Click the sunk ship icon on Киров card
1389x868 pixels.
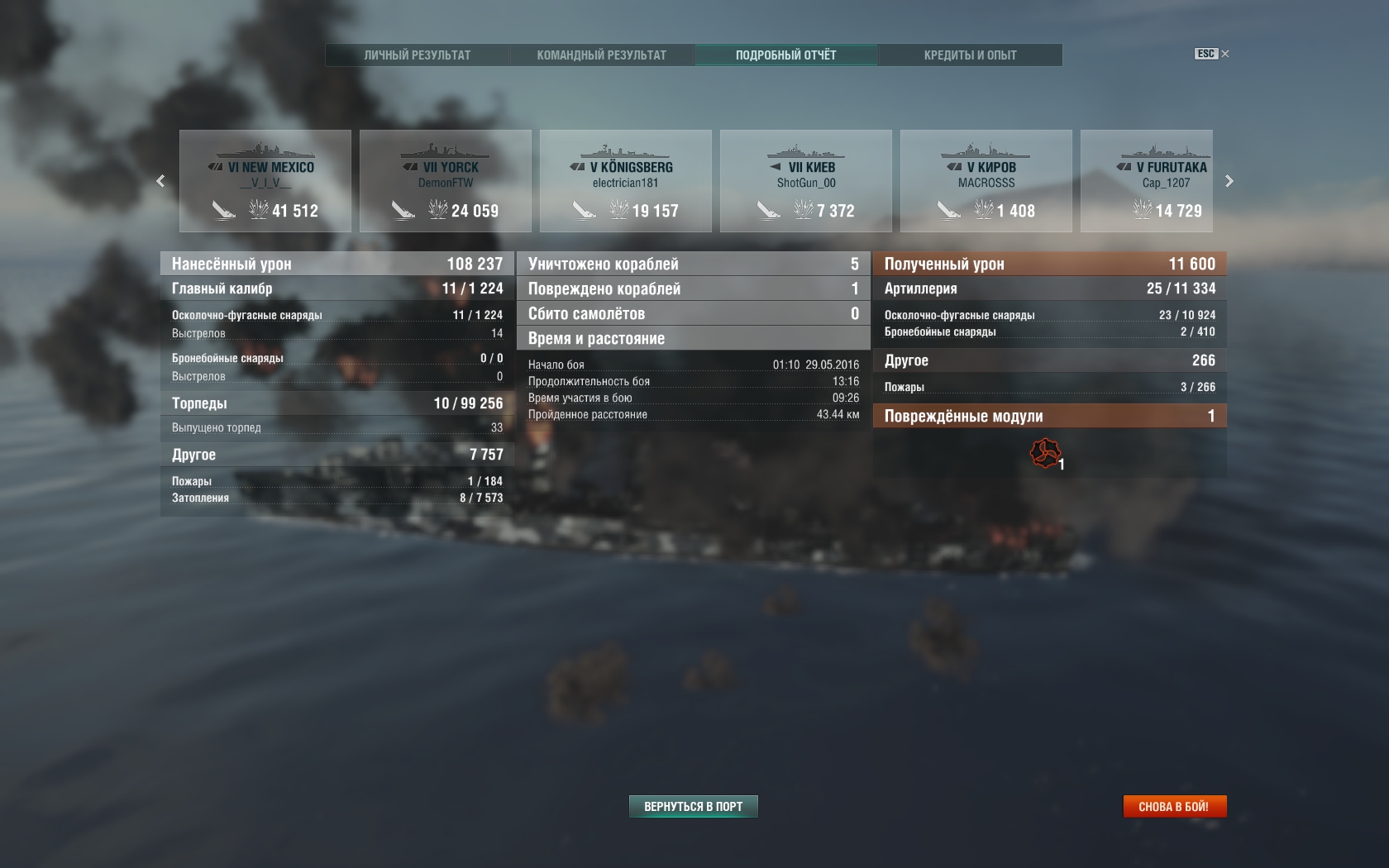click(949, 211)
